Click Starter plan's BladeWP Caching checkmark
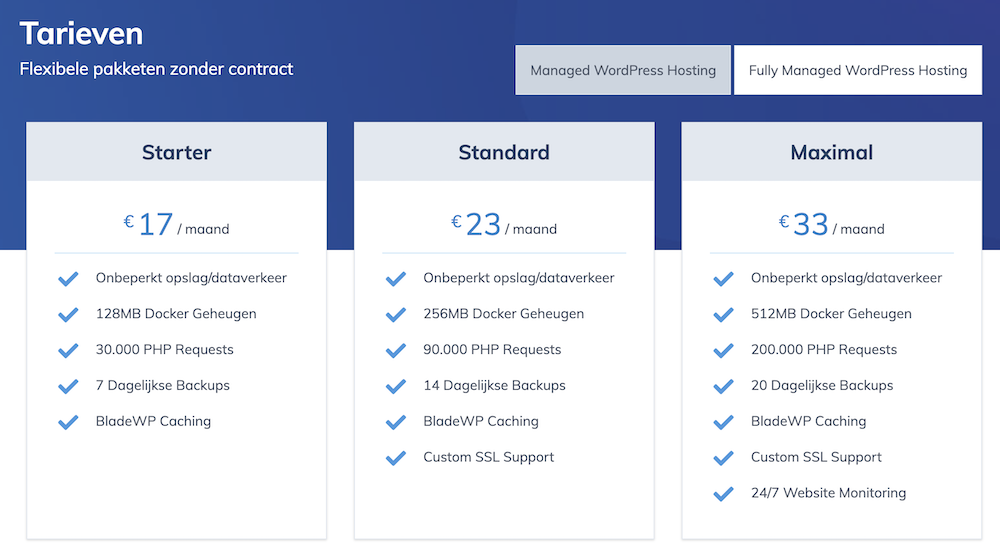This screenshot has height=559, width=1000. [68, 422]
